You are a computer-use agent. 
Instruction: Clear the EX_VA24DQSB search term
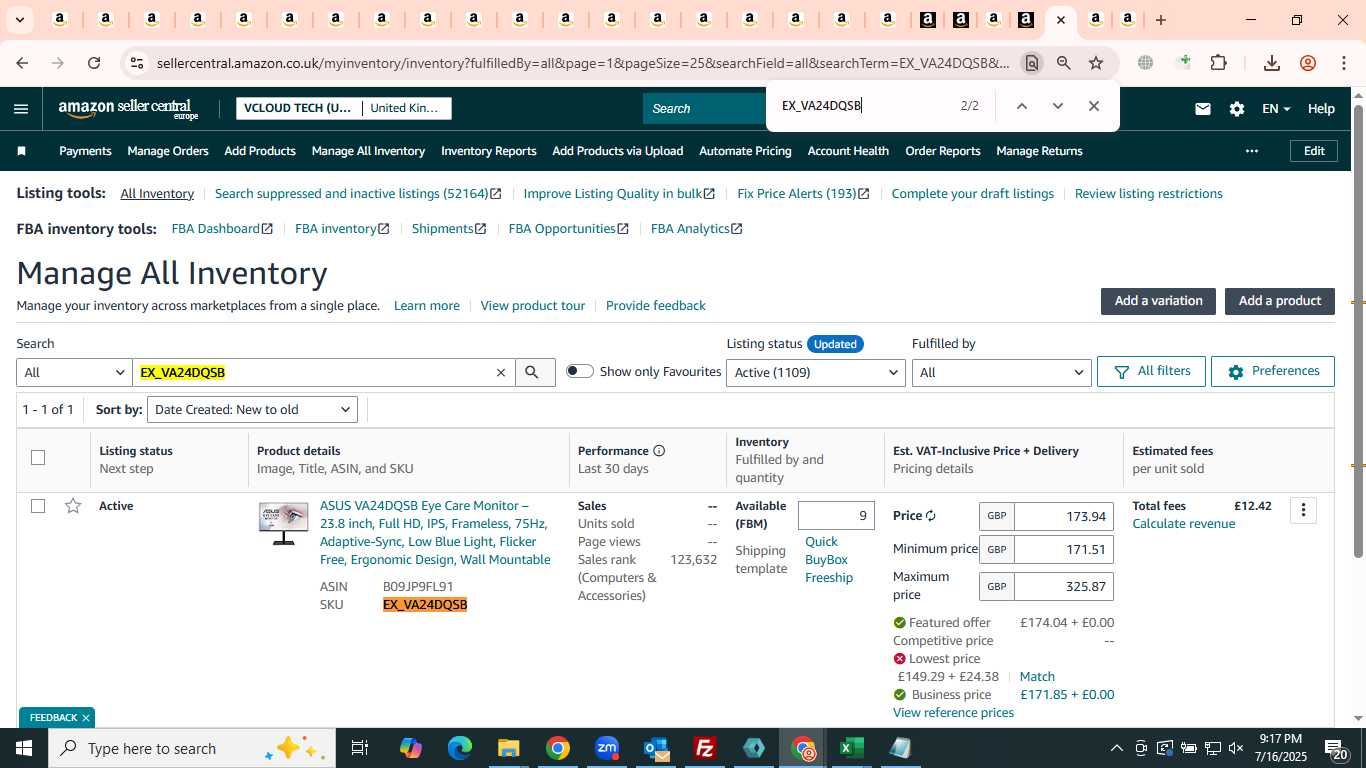[x=501, y=372]
